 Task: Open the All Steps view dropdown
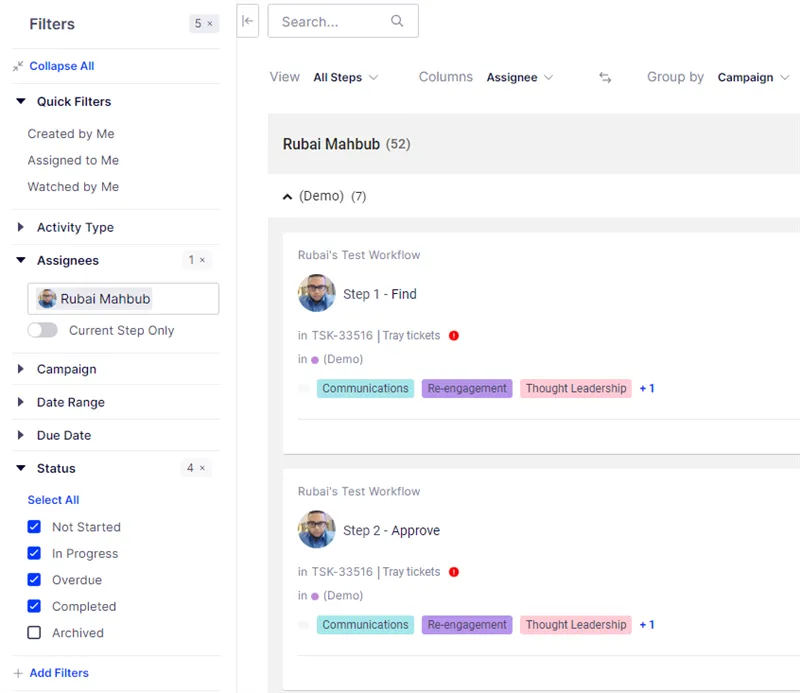click(345, 78)
